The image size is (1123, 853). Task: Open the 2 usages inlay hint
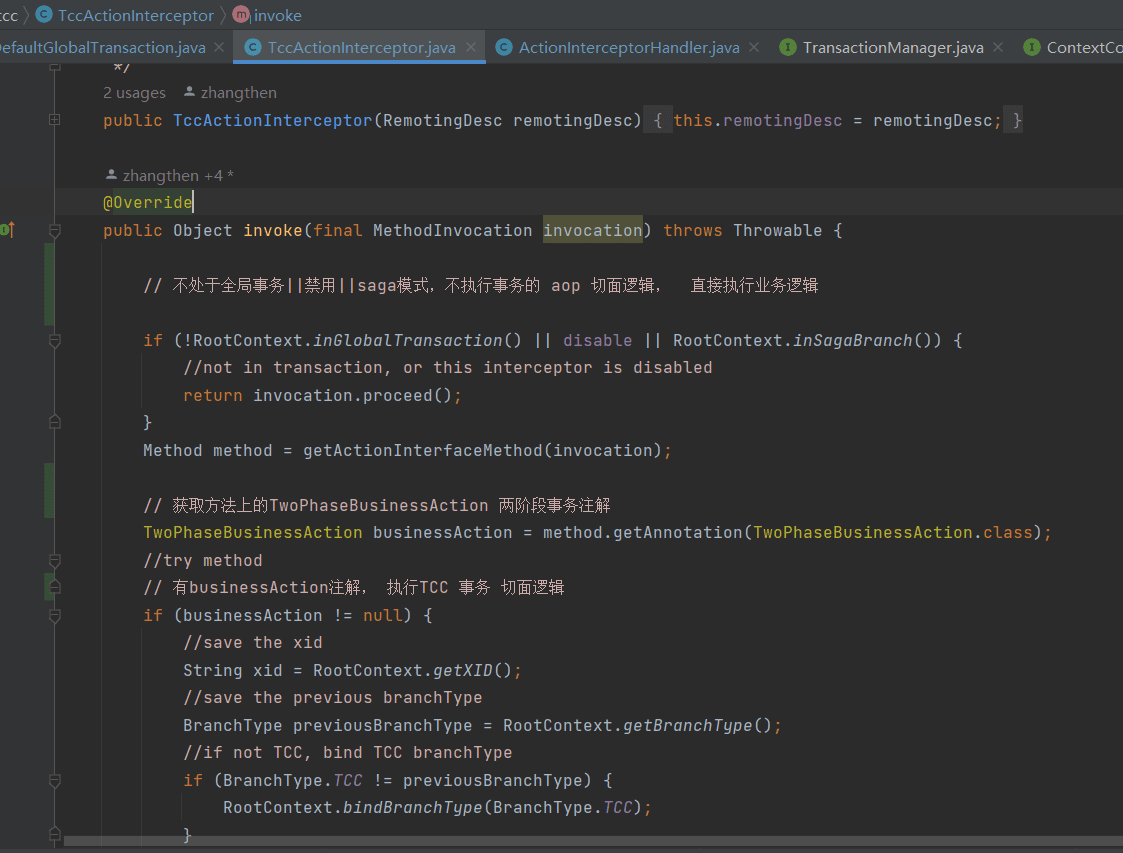pyautogui.click(x=134, y=92)
